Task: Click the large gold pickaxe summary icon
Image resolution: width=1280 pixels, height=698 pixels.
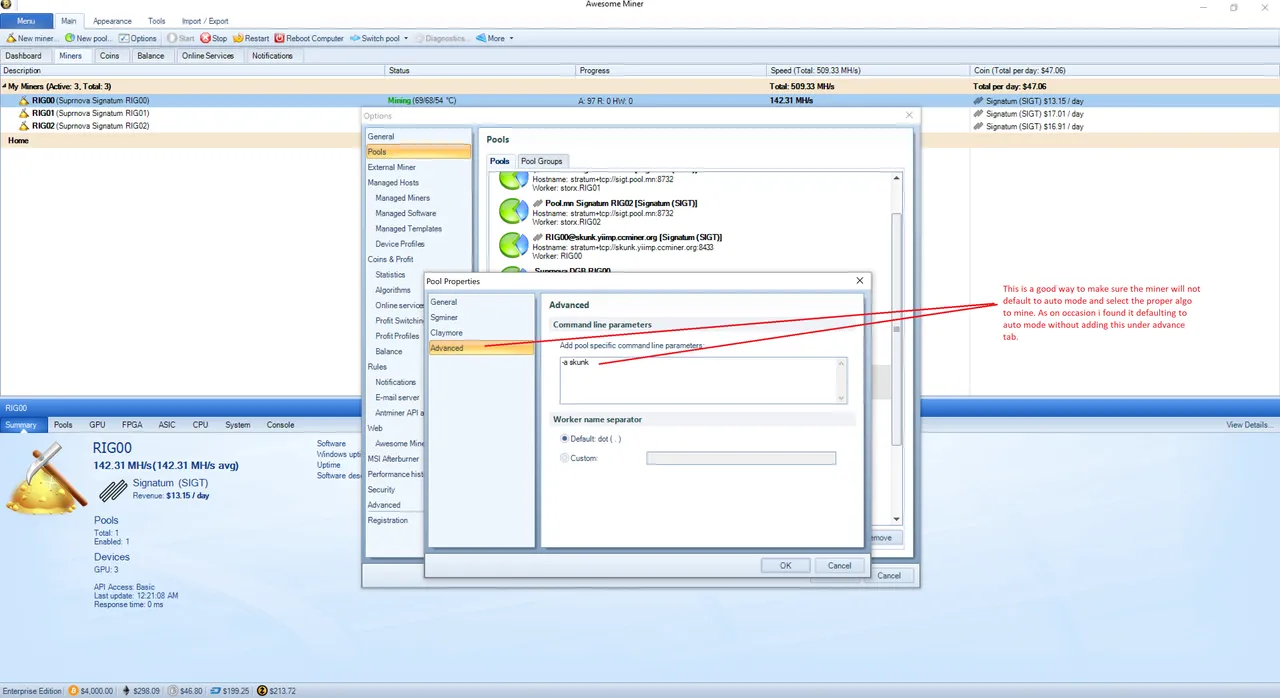Action: (x=45, y=477)
